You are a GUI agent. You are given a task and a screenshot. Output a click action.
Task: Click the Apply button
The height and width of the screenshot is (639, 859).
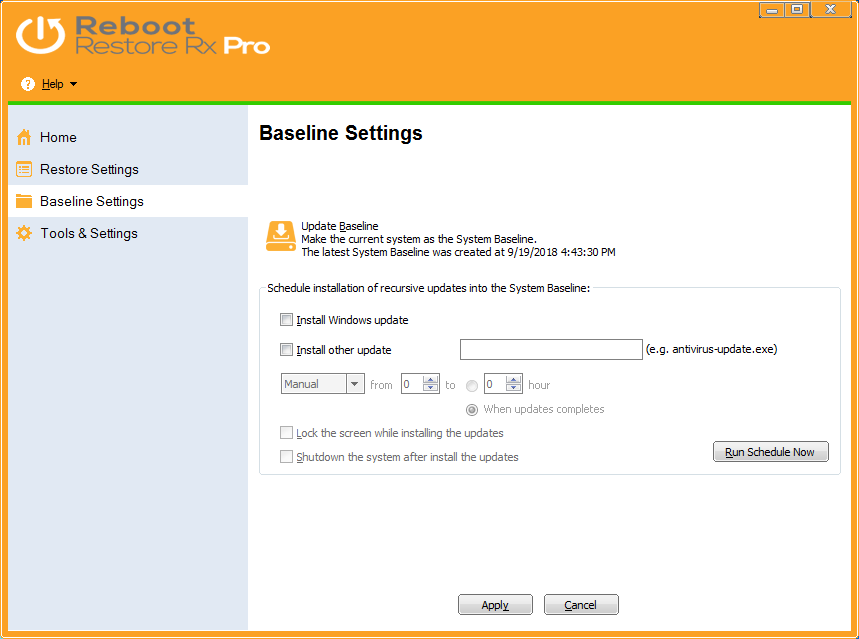click(495, 604)
